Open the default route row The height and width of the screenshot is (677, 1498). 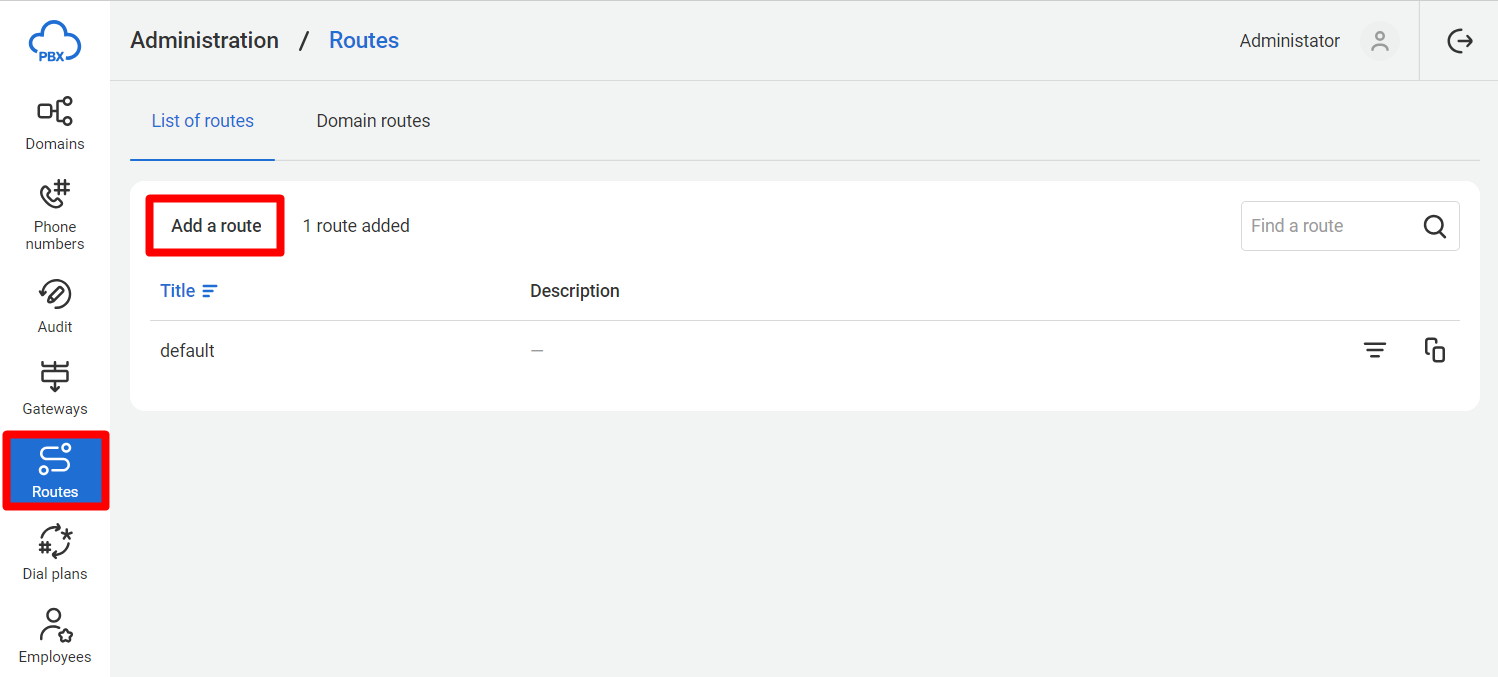[x=804, y=351]
